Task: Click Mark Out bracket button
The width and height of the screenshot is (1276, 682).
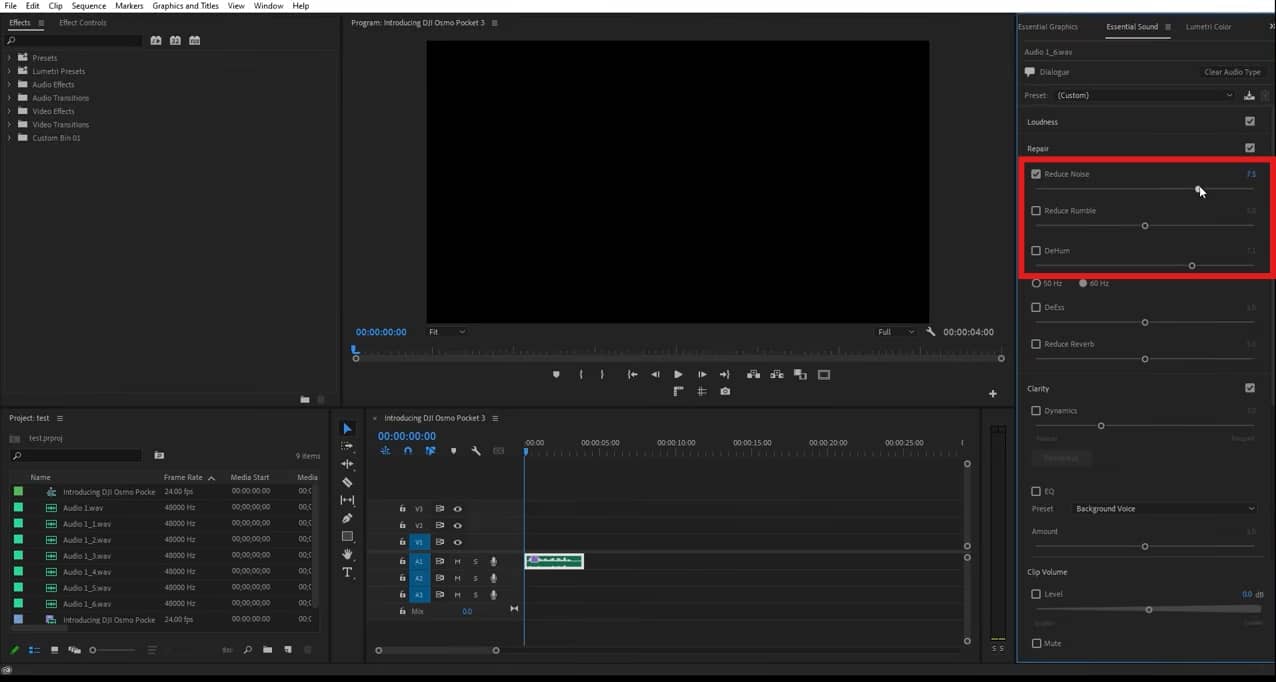Action: click(x=602, y=375)
